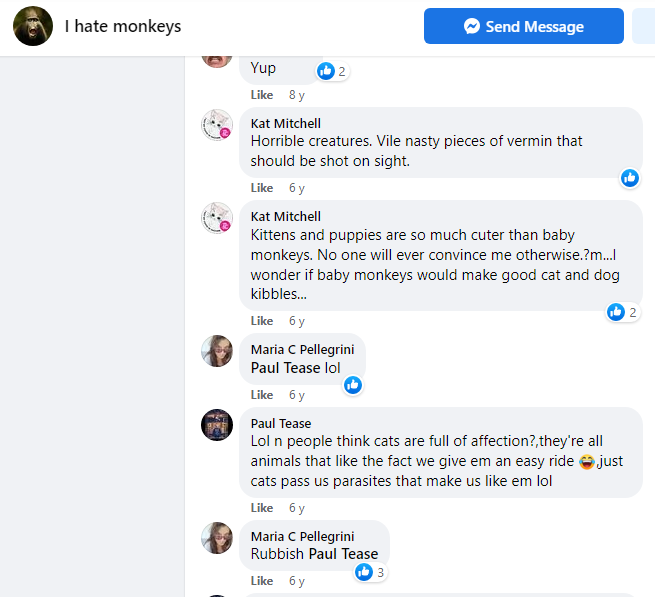
Task: Click like reaction on "Paul Tease lol" comment
Action: click(352, 385)
